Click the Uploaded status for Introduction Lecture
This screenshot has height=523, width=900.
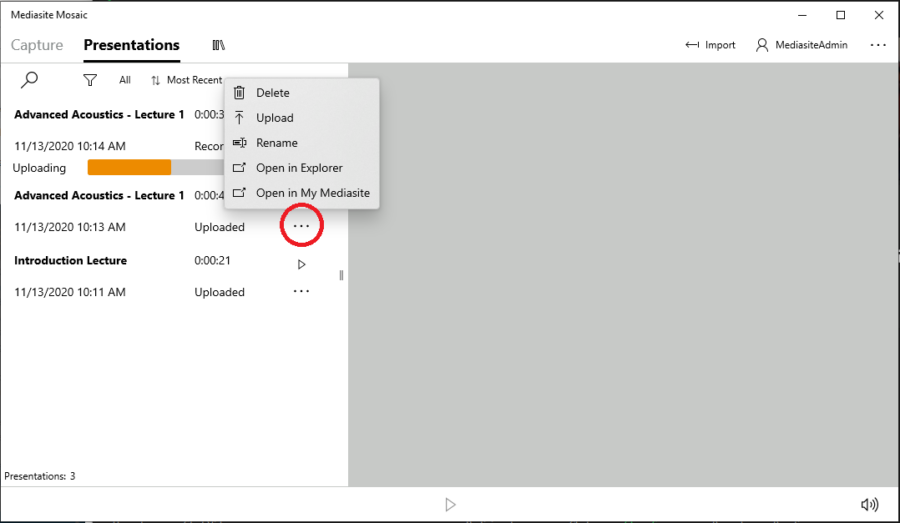(x=219, y=292)
